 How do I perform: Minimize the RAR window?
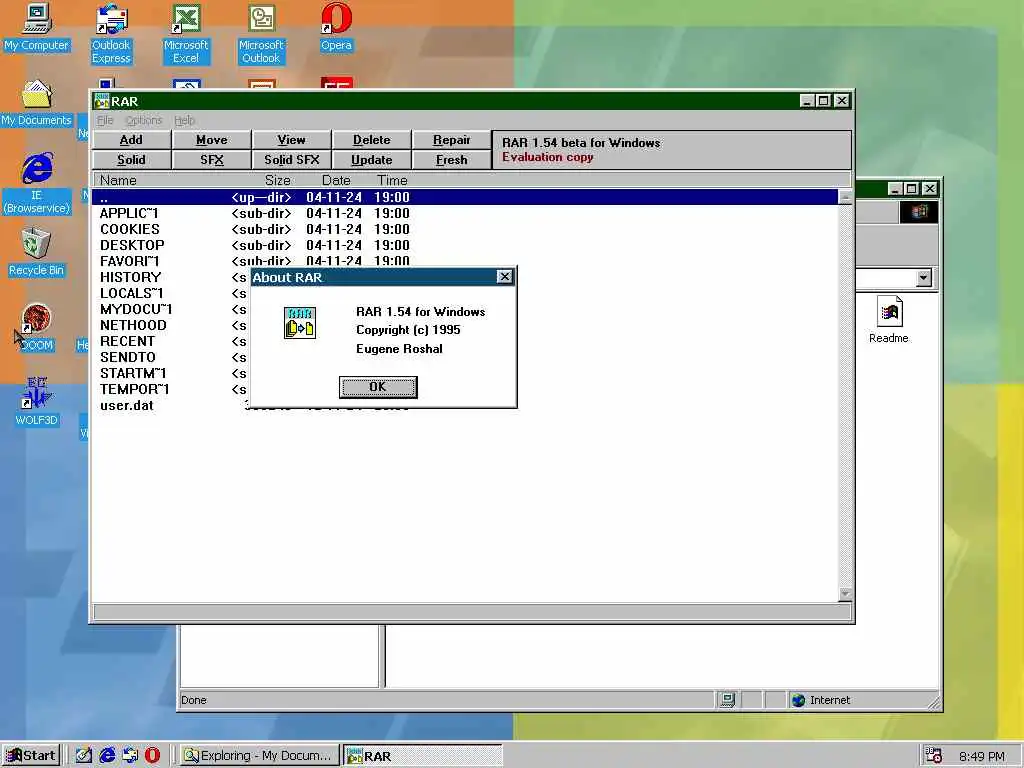807,101
